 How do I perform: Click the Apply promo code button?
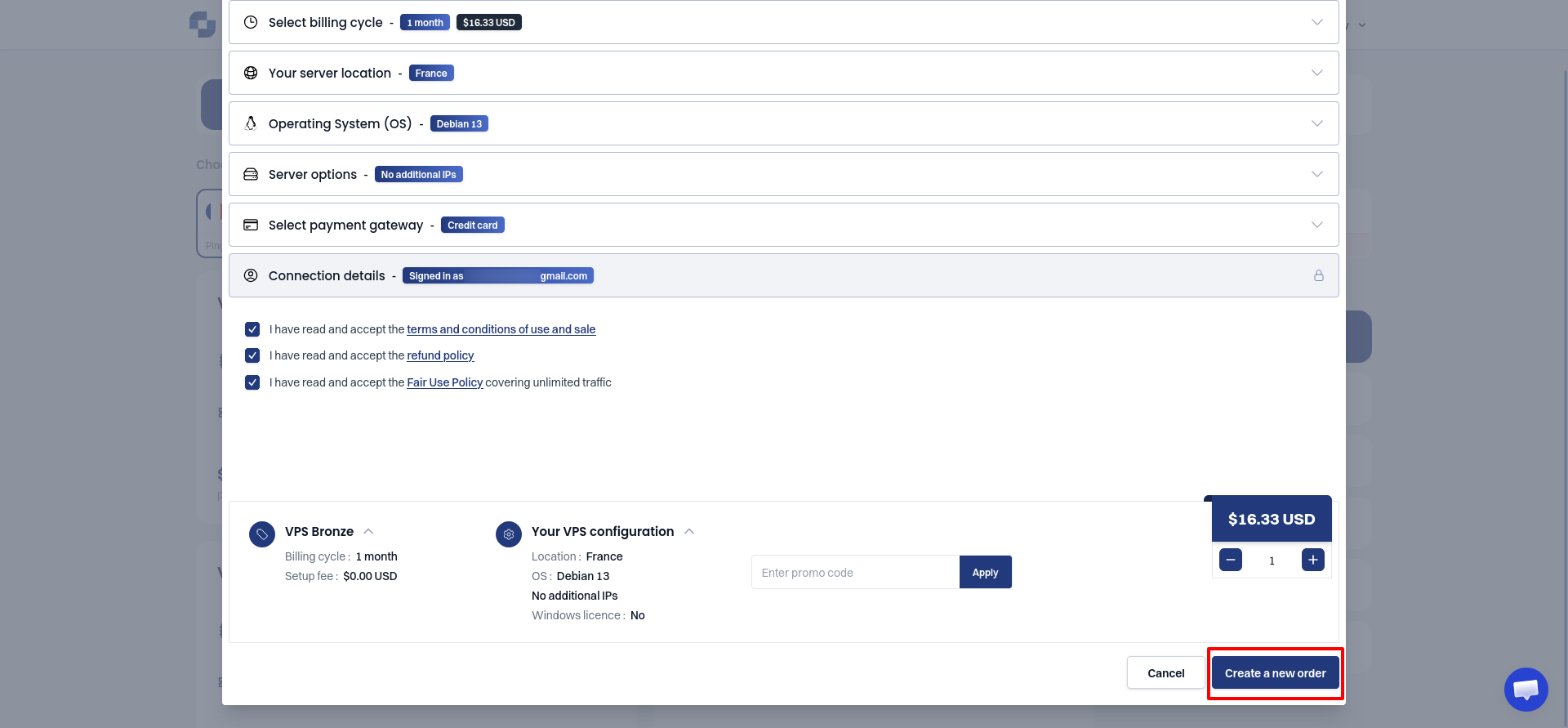pos(986,572)
